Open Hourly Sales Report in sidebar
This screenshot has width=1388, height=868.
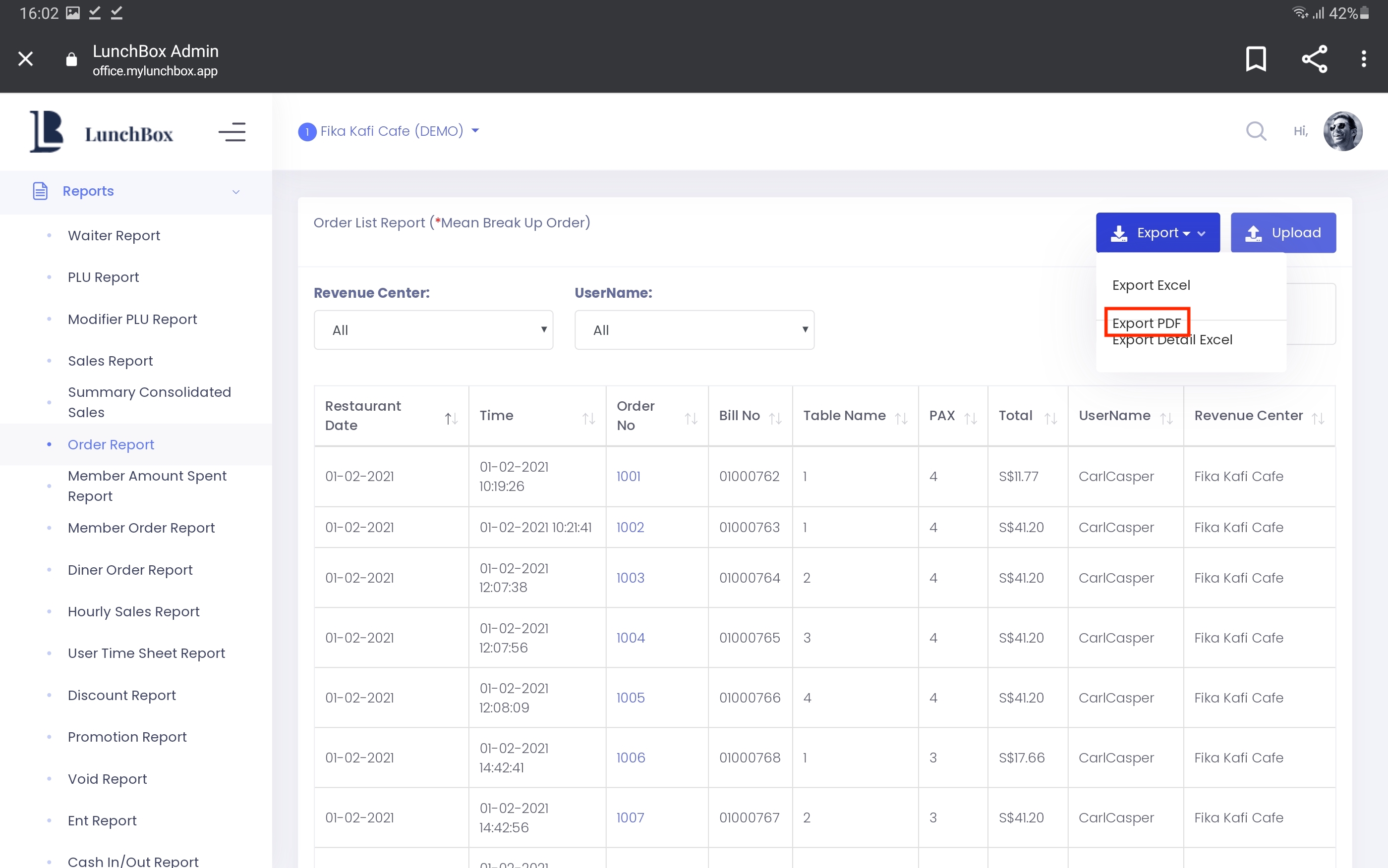[133, 611]
